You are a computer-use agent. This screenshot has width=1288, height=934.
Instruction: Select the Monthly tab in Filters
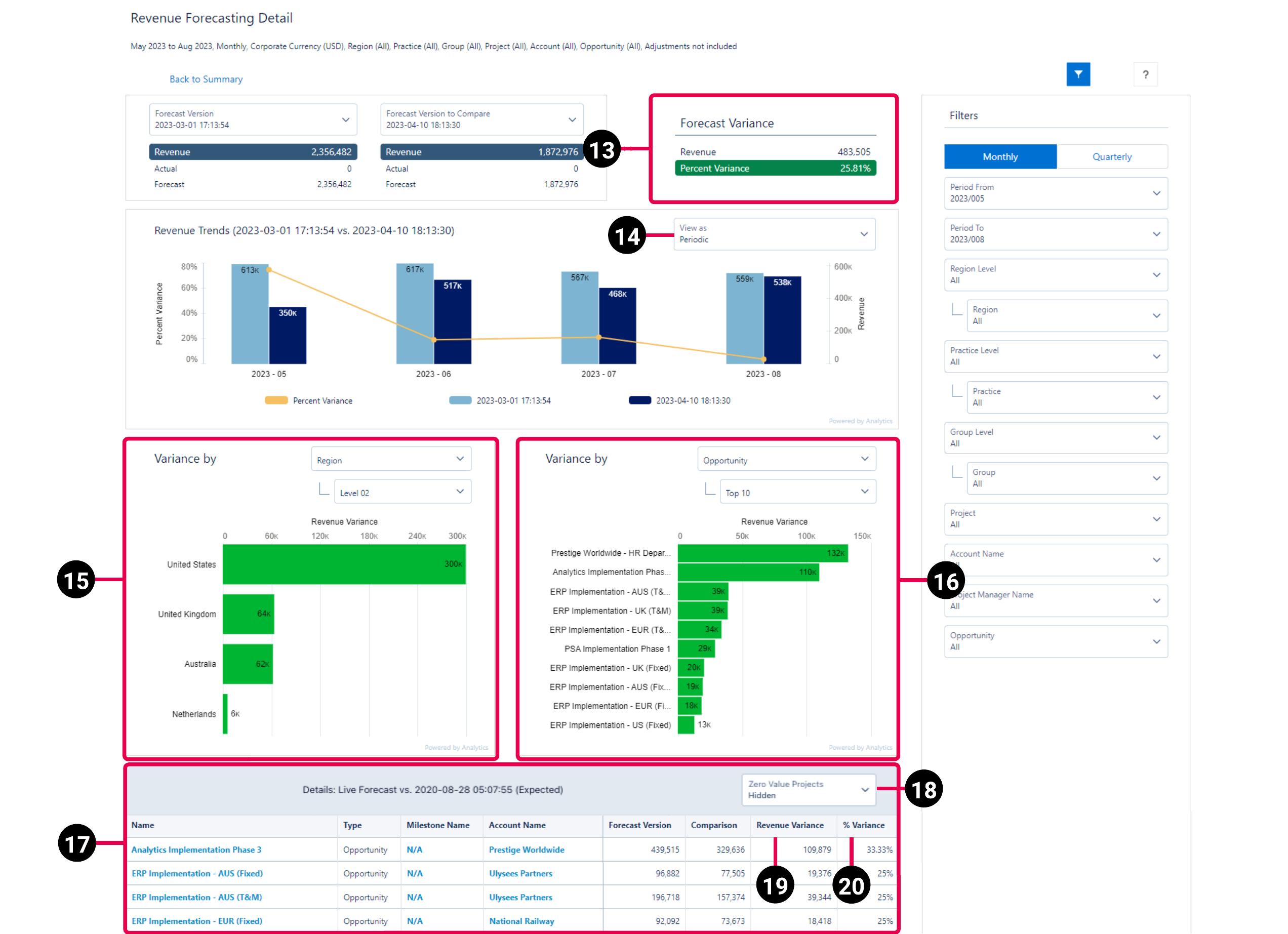pos(999,156)
